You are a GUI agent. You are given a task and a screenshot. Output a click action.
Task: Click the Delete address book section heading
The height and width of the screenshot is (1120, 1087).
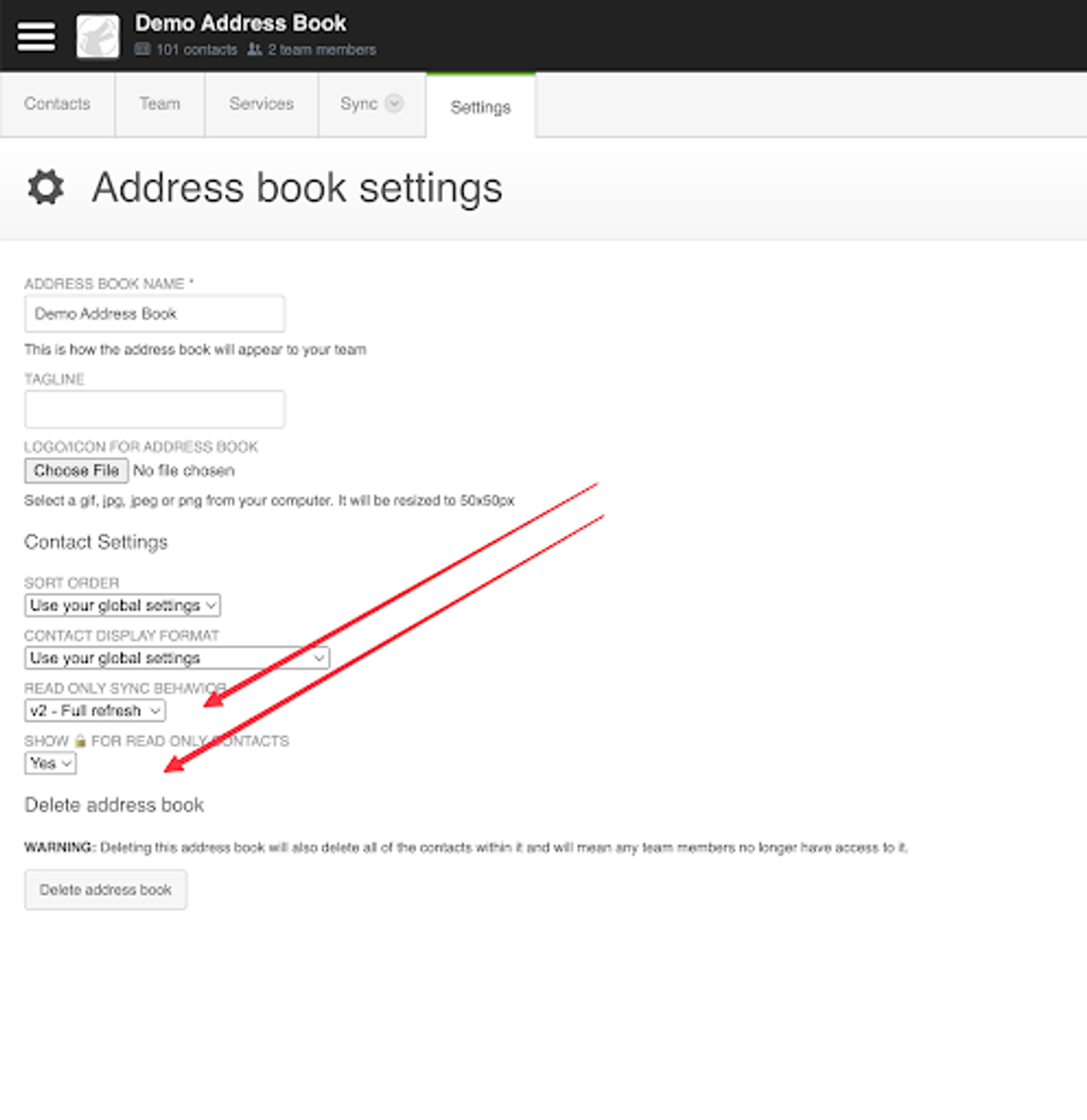tap(114, 805)
